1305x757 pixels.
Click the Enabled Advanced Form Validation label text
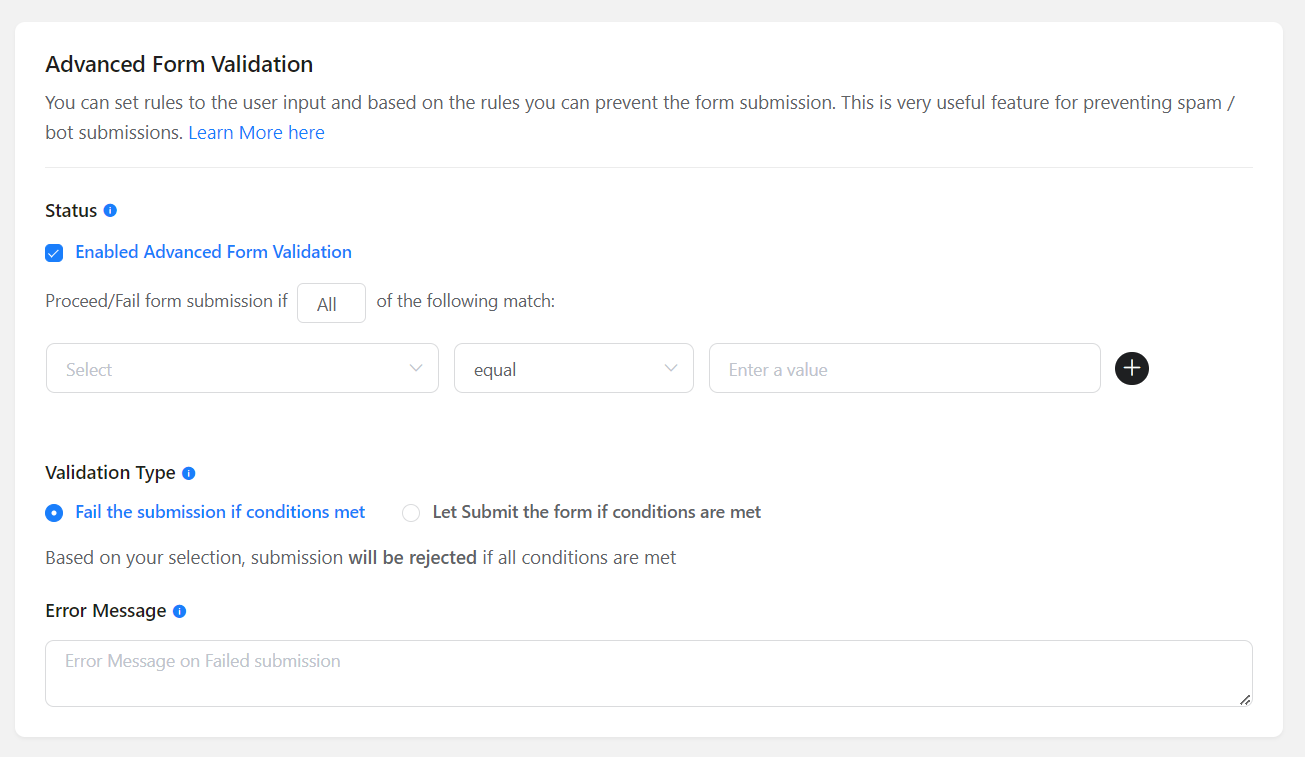pos(213,252)
